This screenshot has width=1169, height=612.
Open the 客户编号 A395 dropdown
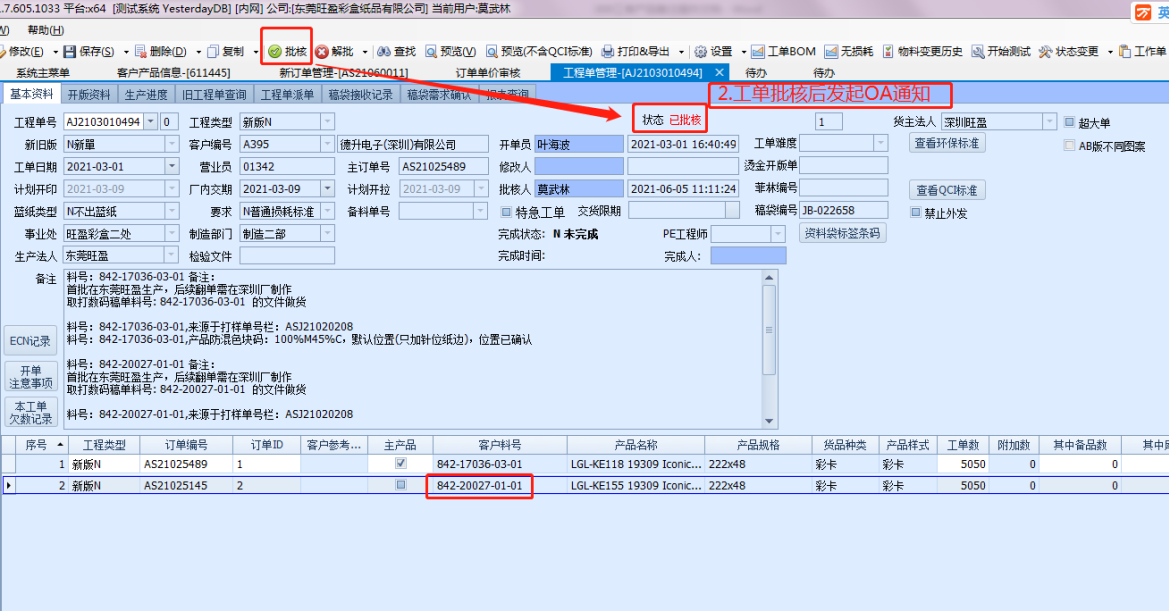point(327,144)
